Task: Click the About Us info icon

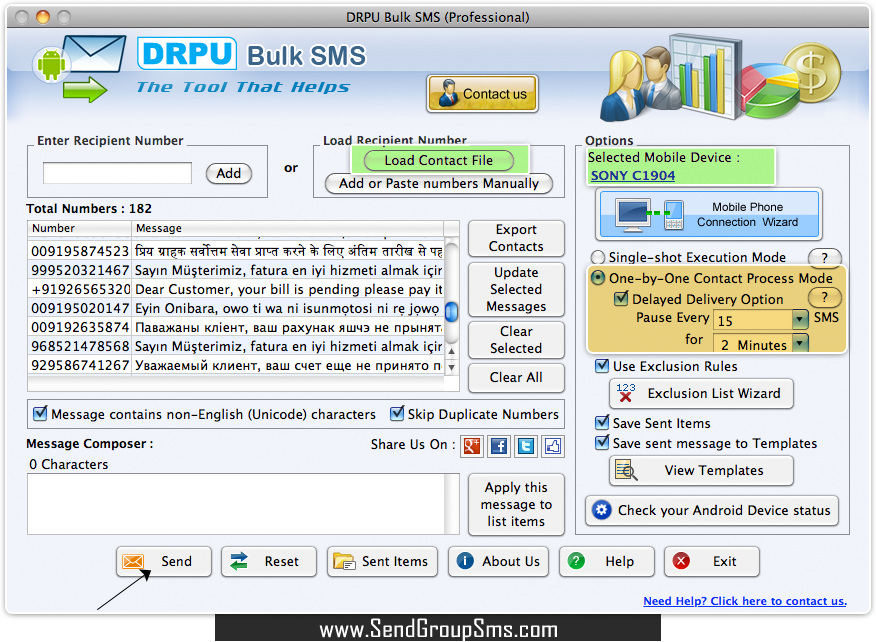Action: click(465, 560)
